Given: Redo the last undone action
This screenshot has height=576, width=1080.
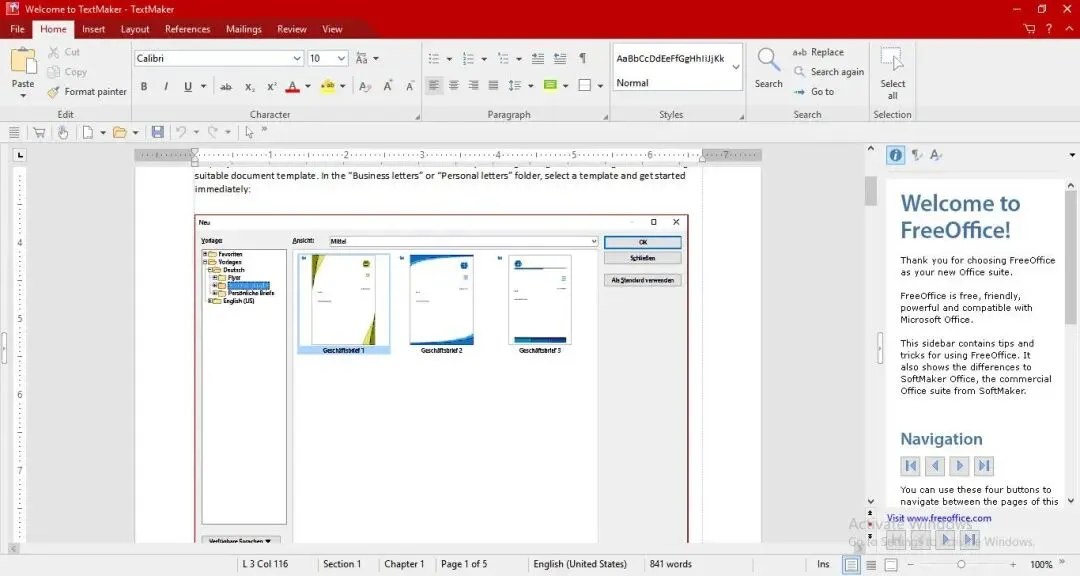Looking at the screenshot, I should click(x=213, y=132).
